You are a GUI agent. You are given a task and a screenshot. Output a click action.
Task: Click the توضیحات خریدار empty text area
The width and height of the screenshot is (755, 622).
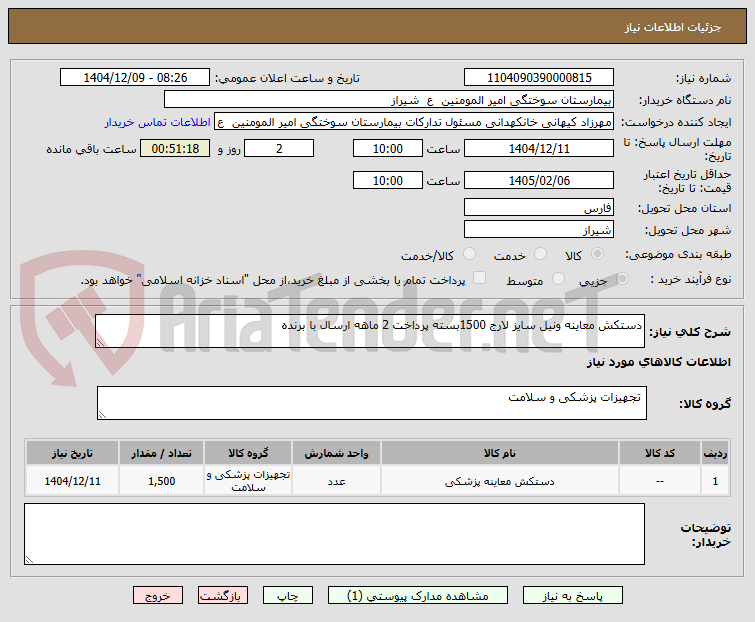[334, 534]
